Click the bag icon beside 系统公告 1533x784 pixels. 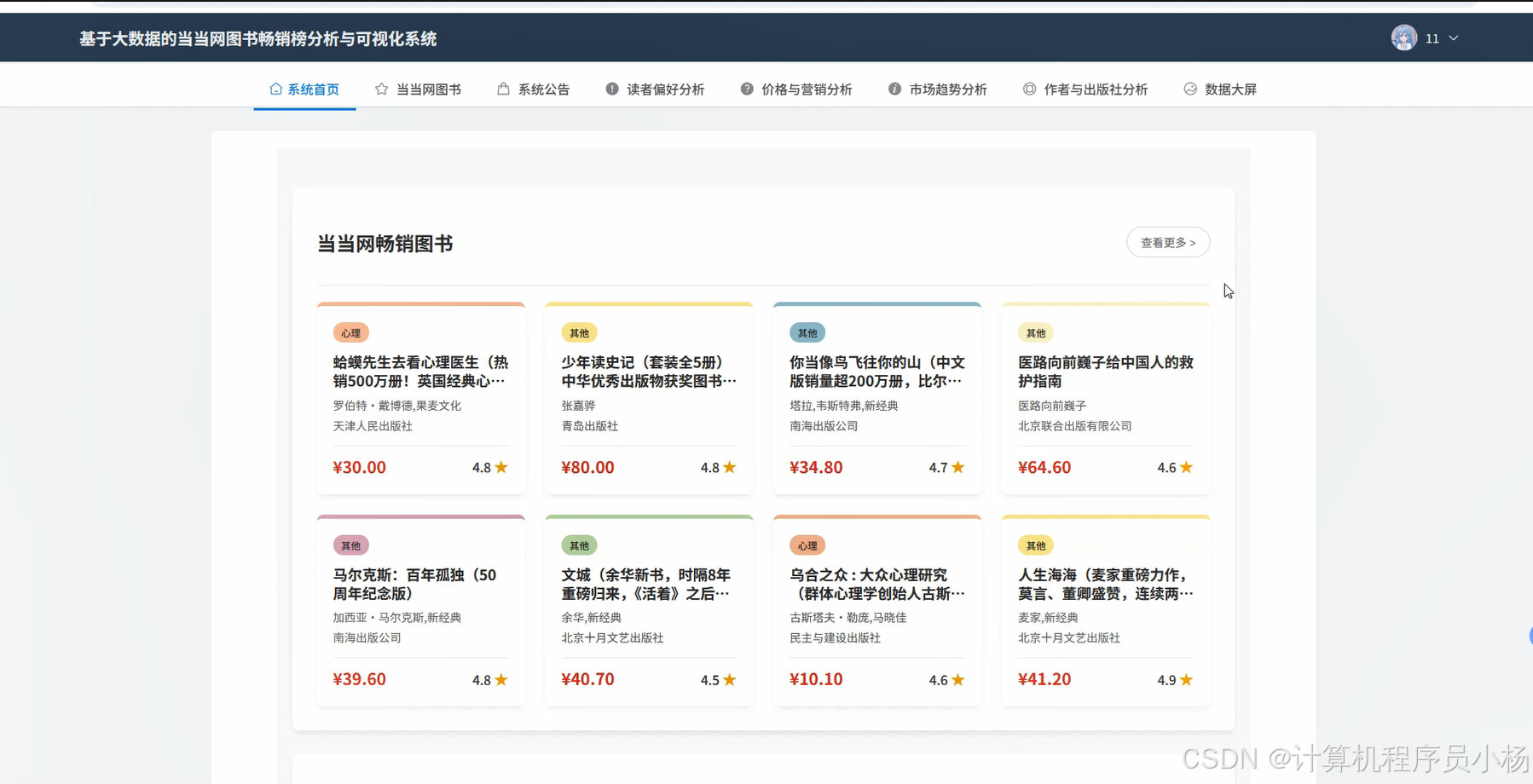503,89
